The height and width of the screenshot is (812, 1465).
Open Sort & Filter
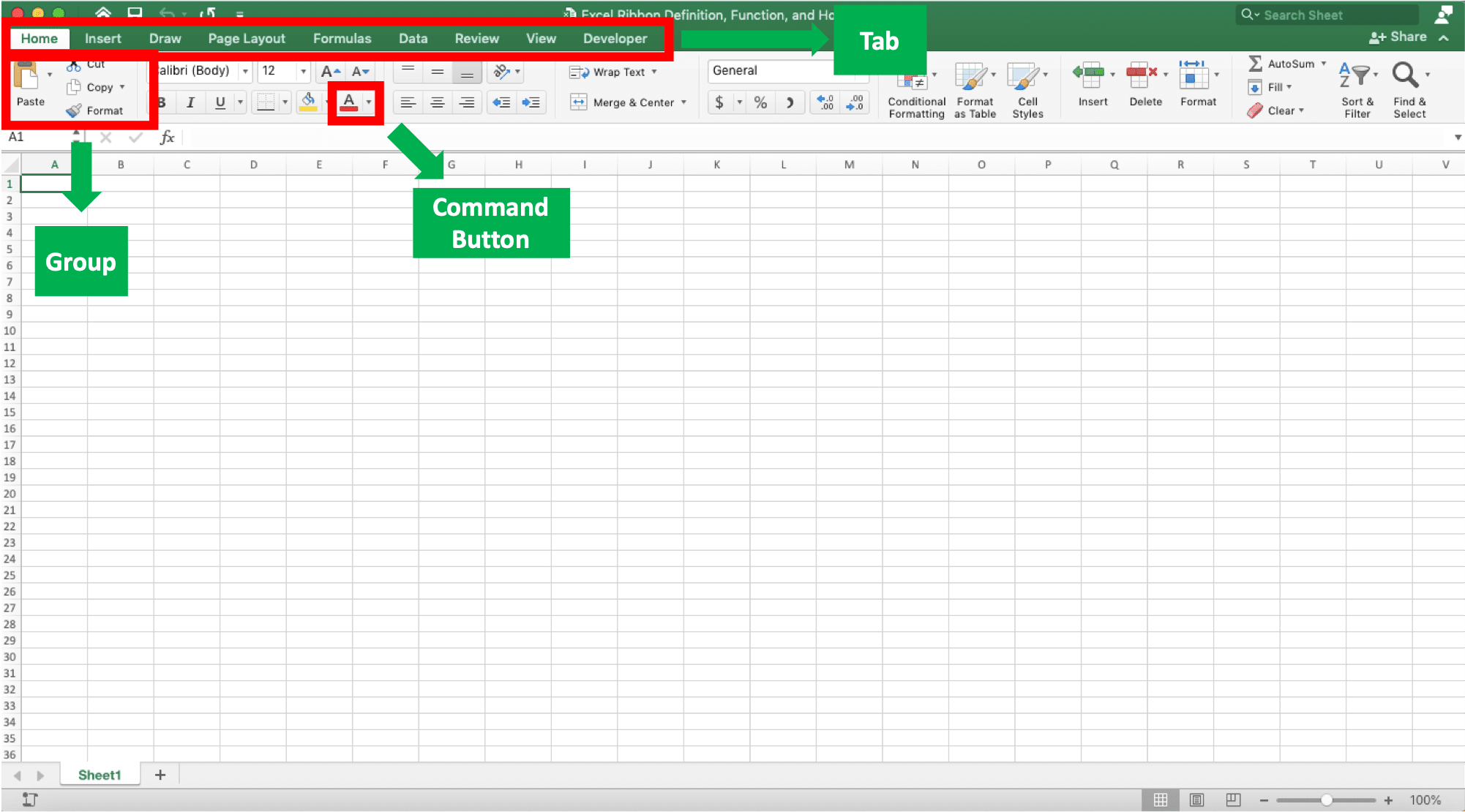pyautogui.click(x=1357, y=91)
